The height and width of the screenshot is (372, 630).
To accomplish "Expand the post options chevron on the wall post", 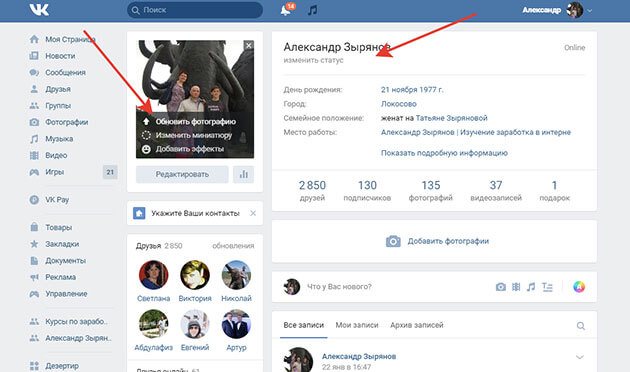I will pos(580,357).
